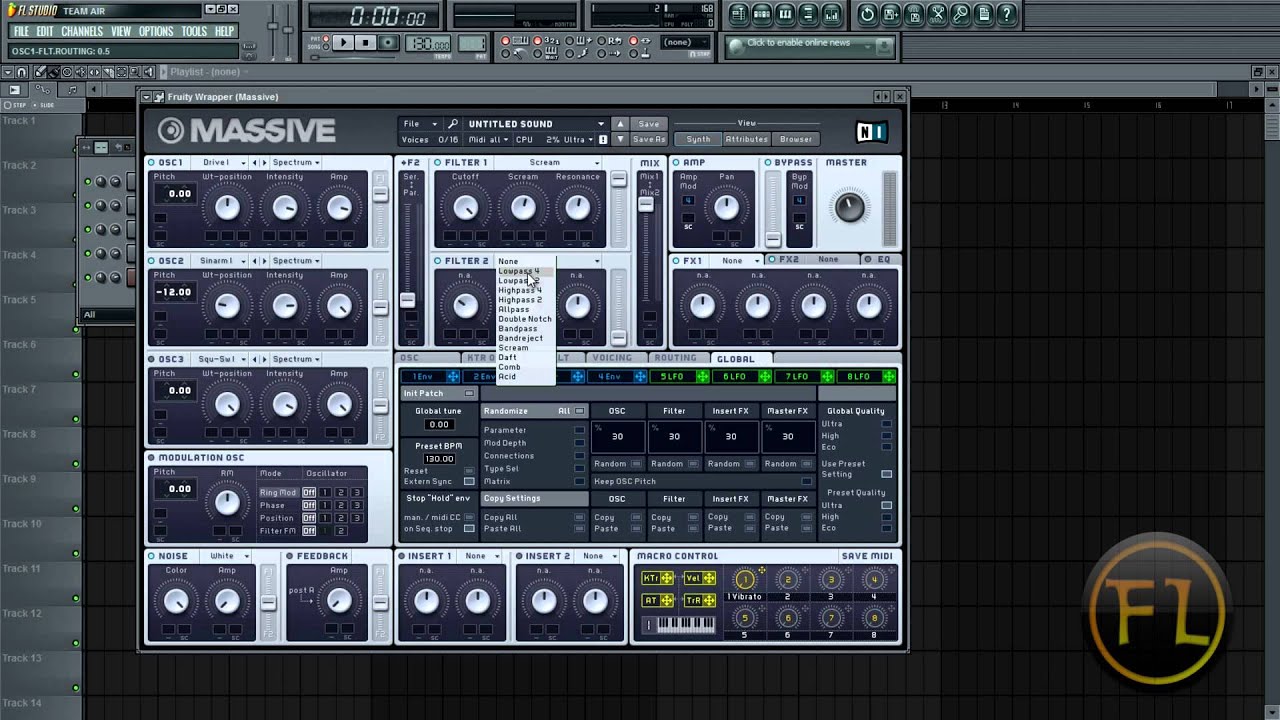
Task: Open the Massive File menu dropdown
Action: [x=418, y=124]
